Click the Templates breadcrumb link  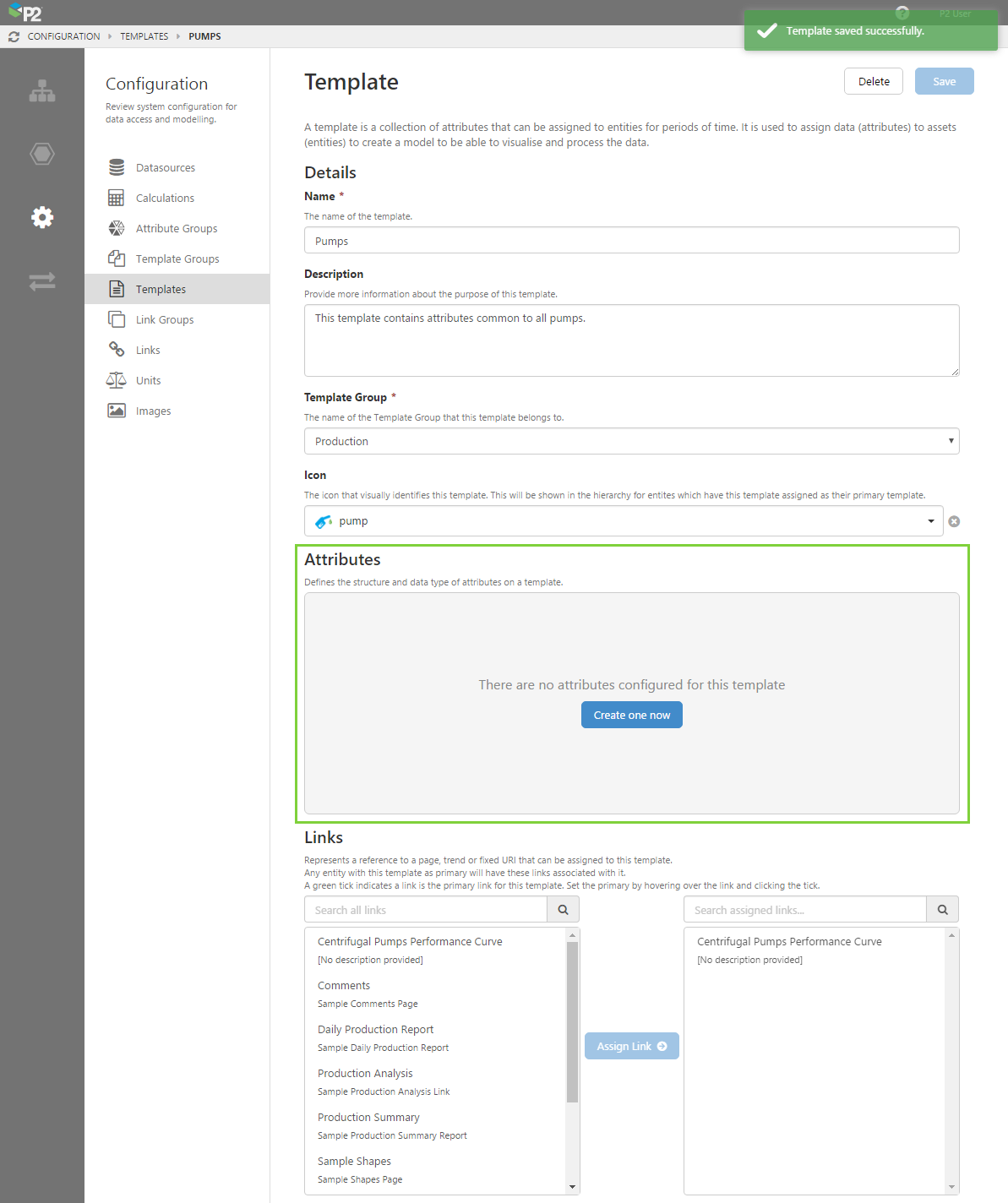(144, 36)
